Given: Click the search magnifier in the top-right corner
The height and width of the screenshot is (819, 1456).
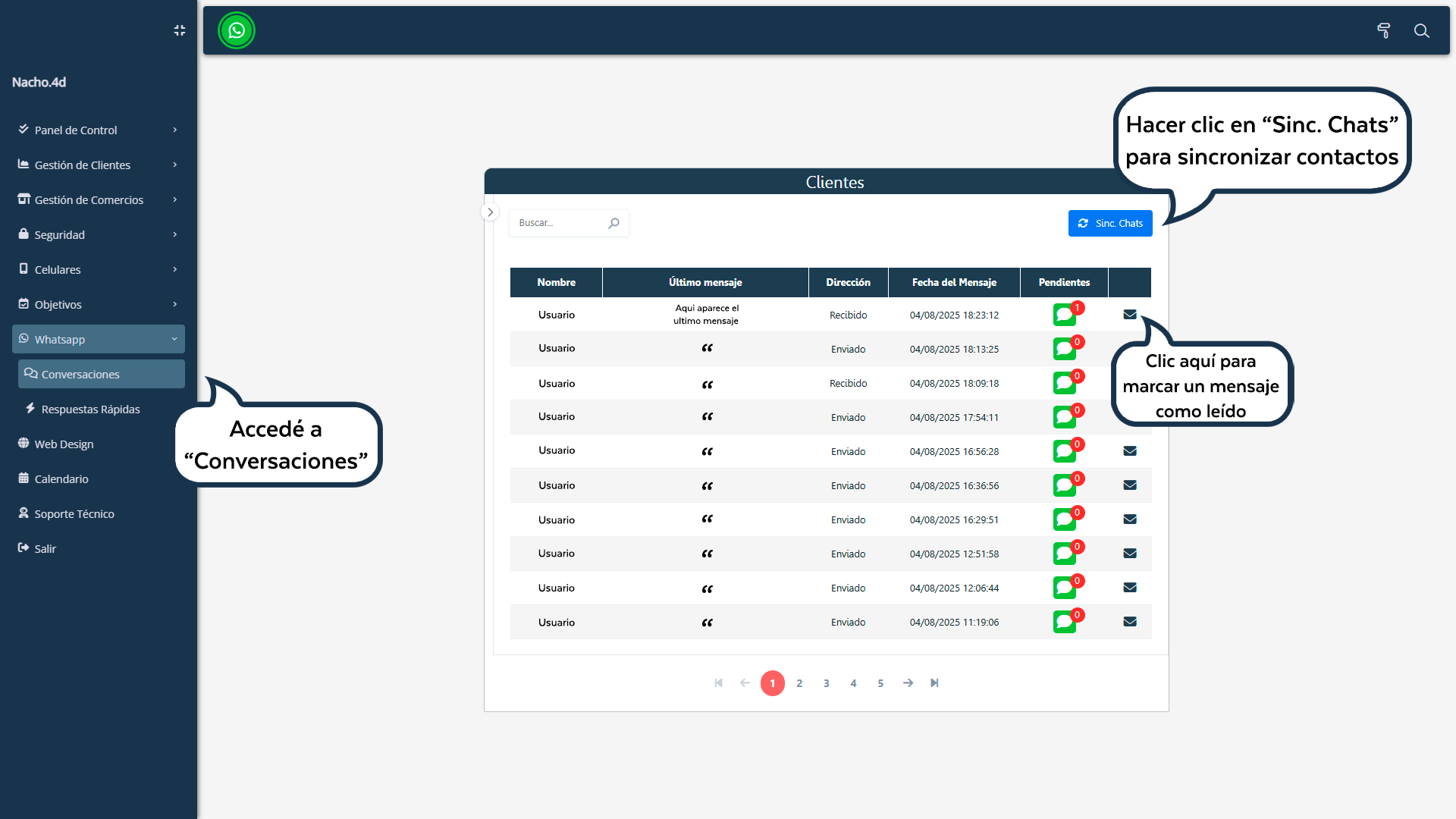Looking at the screenshot, I should pyautogui.click(x=1421, y=31).
